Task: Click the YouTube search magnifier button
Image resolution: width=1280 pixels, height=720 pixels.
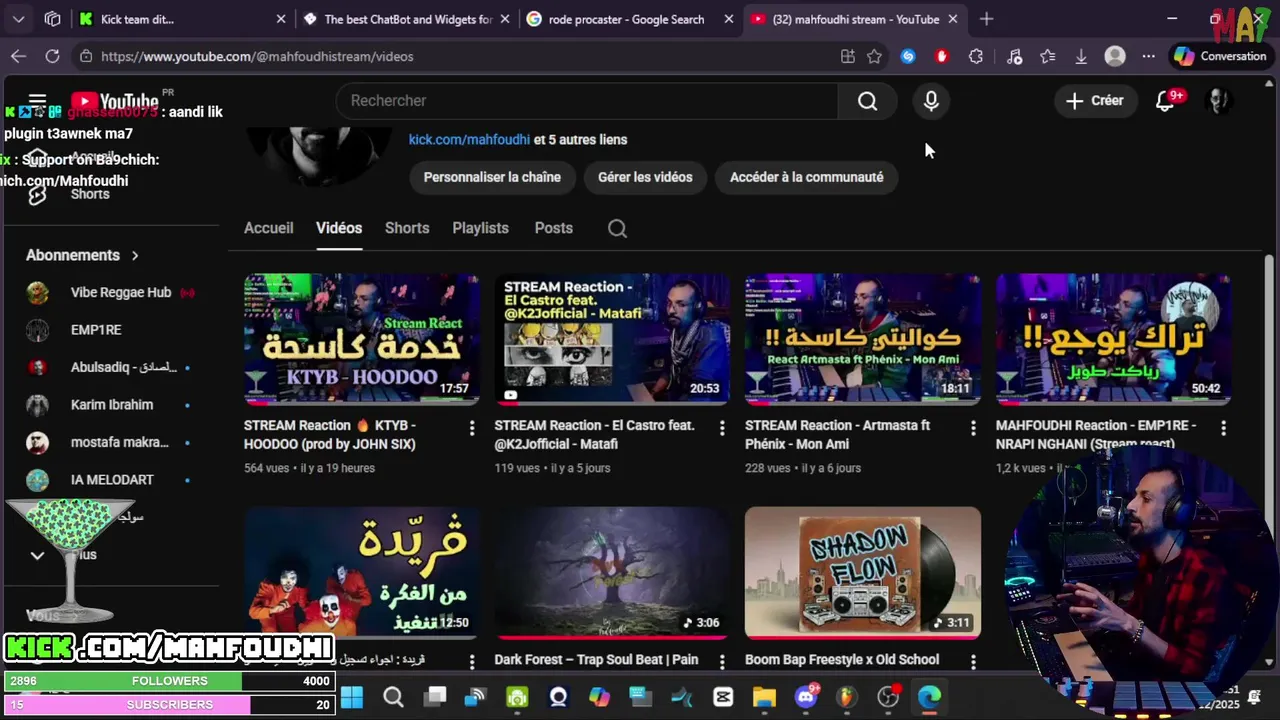Action: coord(867,101)
